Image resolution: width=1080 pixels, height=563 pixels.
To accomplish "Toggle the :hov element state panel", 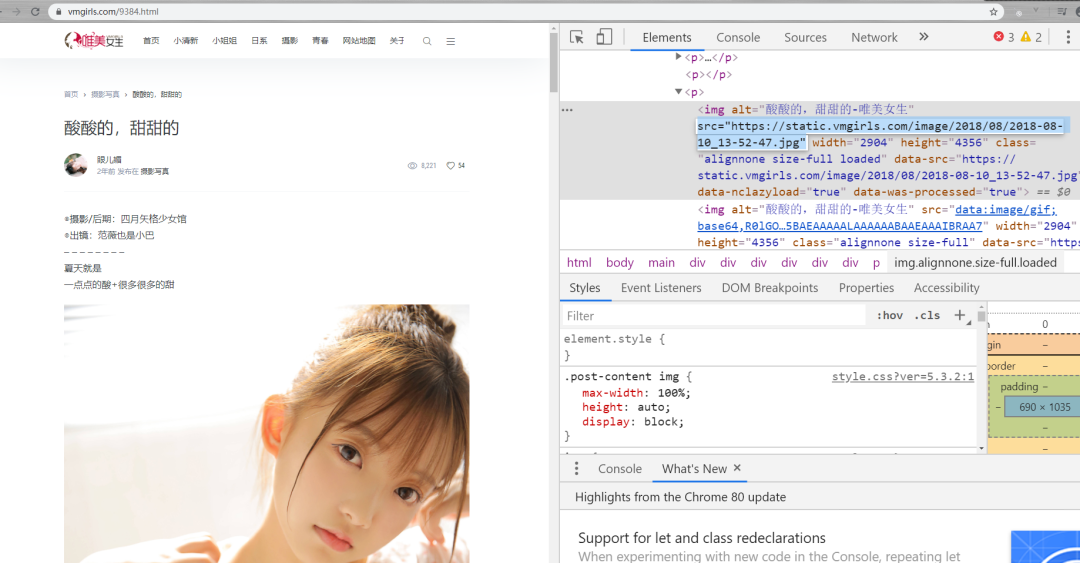I will [x=889, y=316].
